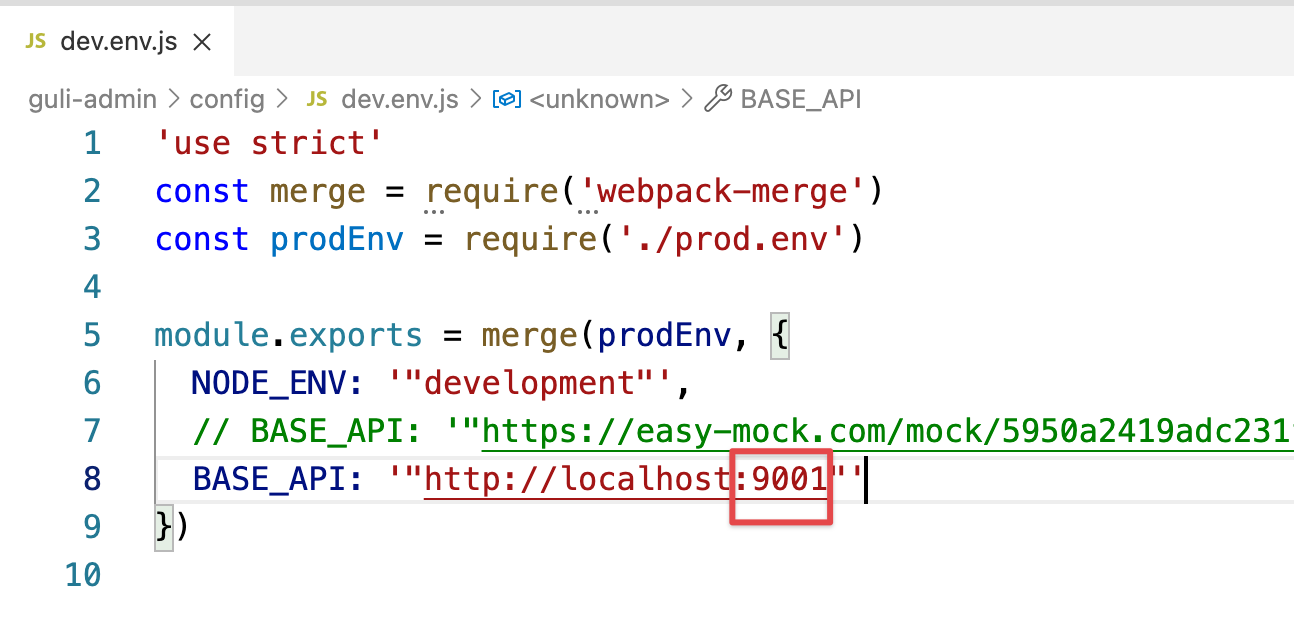Open config breadcrumb folder
The width and height of the screenshot is (1294, 632).
point(227,99)
